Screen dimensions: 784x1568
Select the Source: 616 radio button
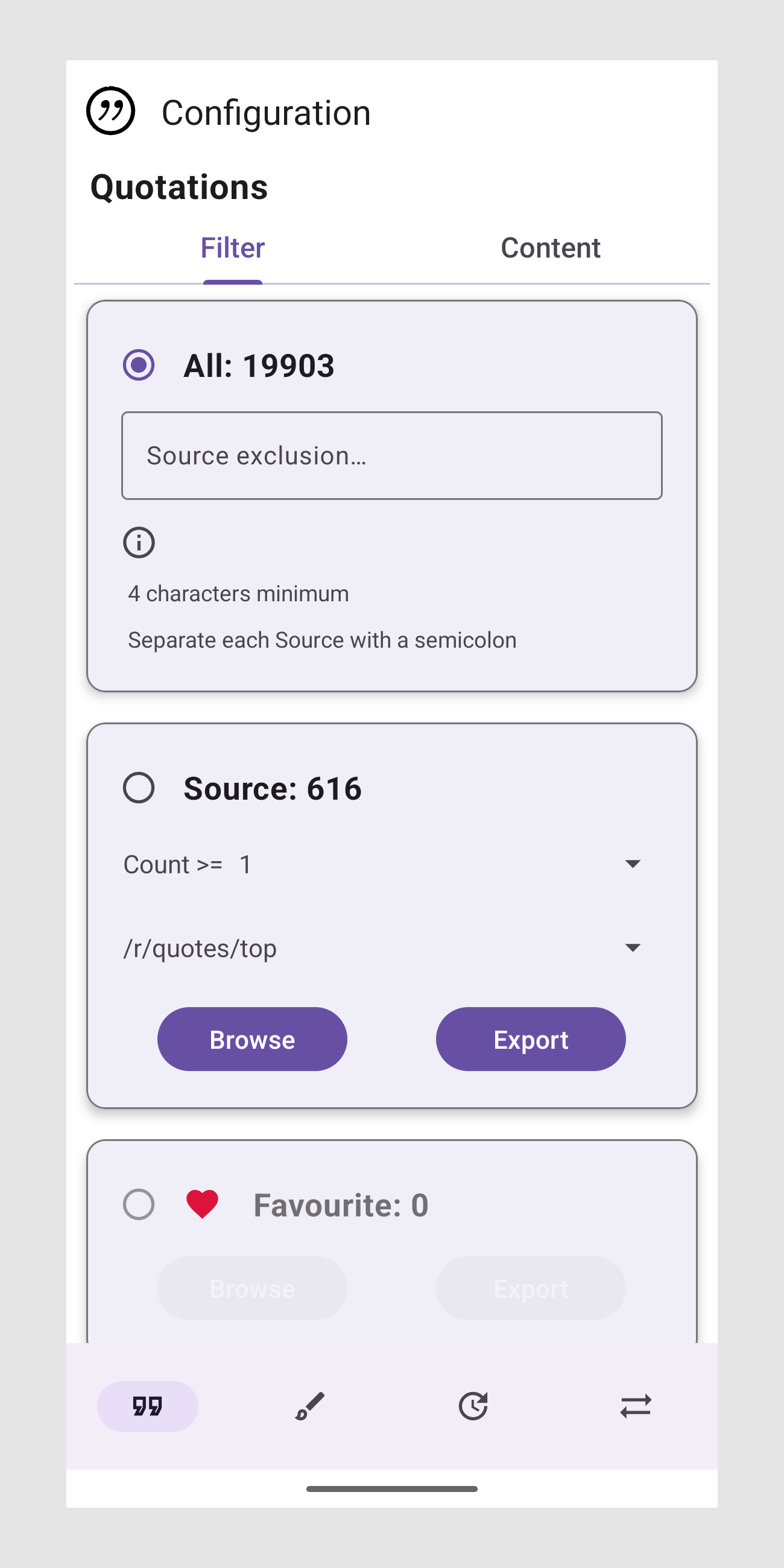pos(139,788)
